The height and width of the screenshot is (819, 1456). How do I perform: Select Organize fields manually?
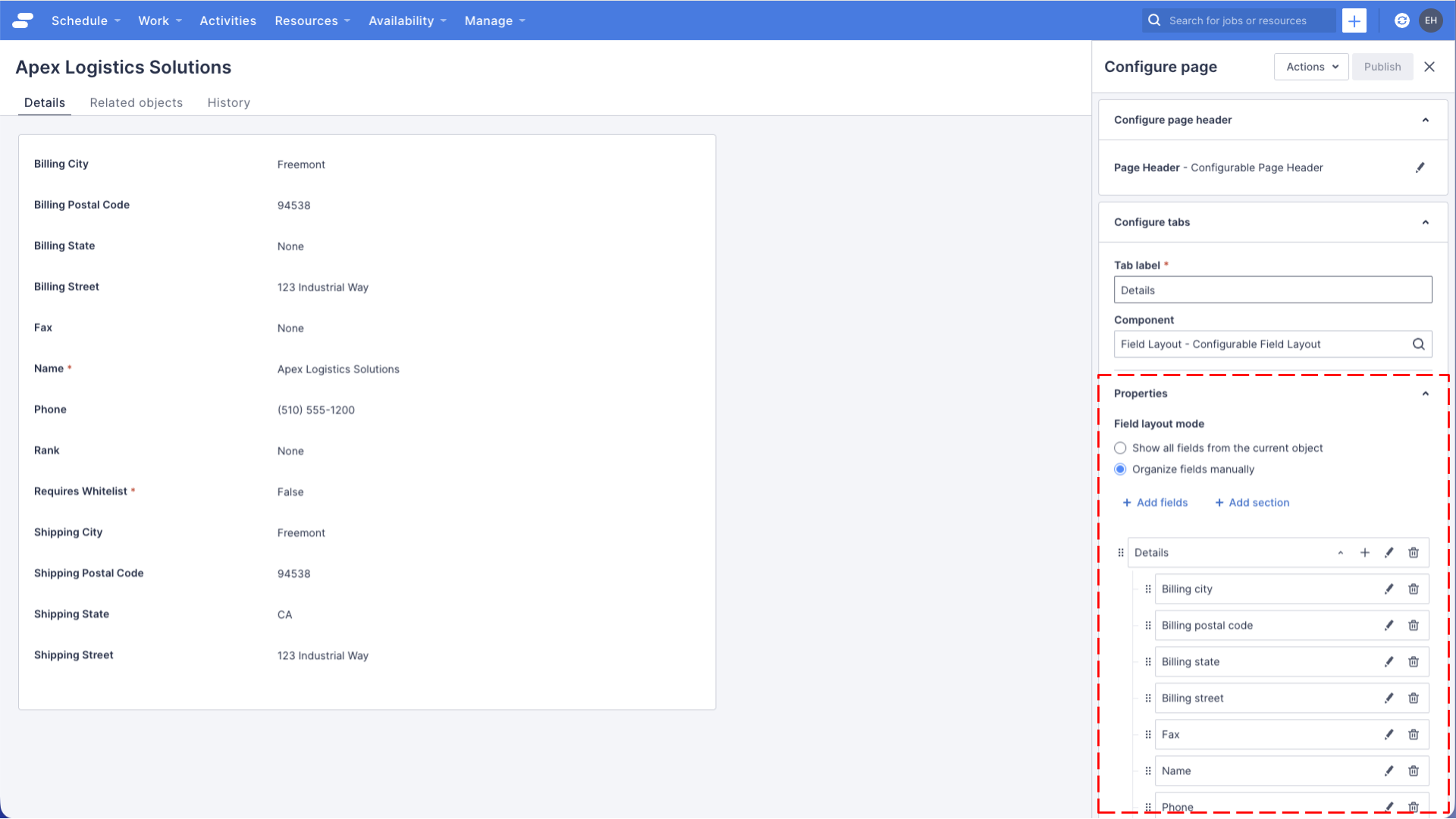point(1120,469)
